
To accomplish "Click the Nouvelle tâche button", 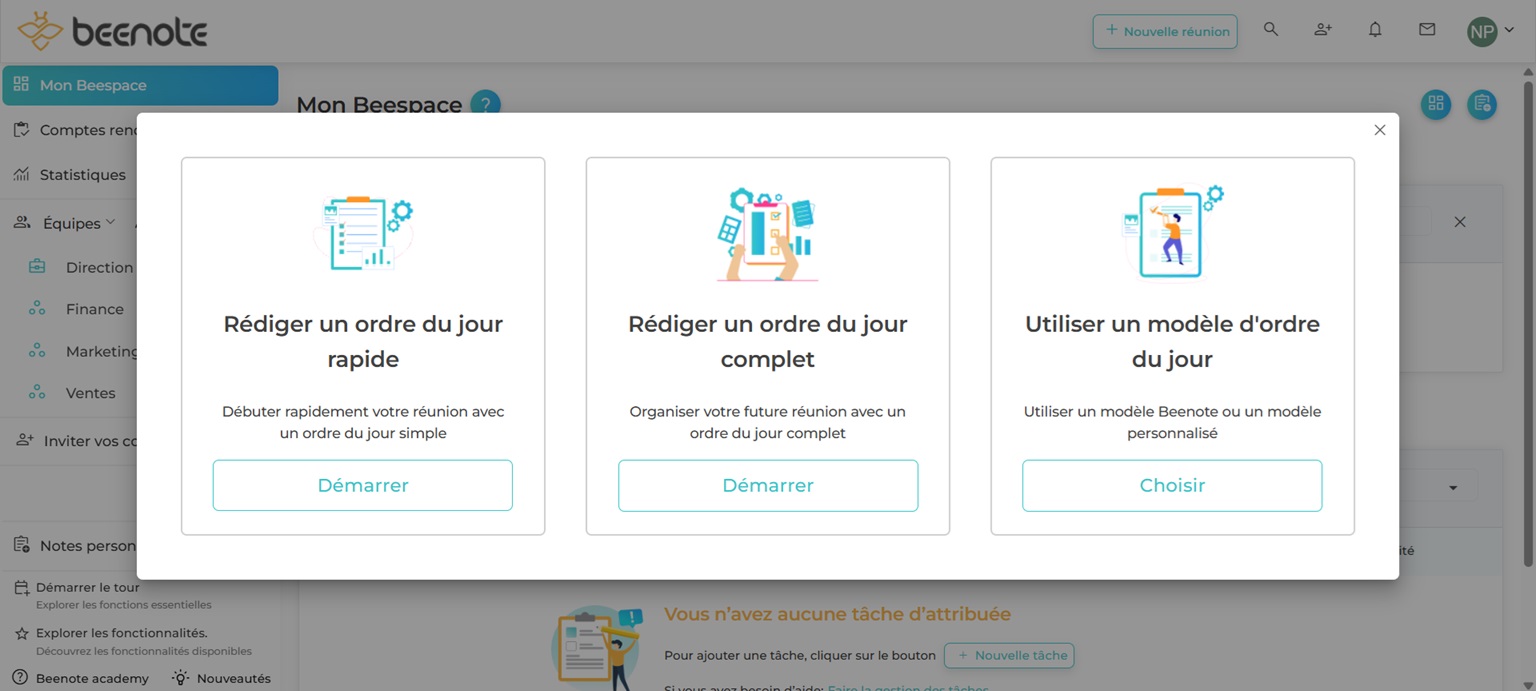I will pyautogui.click(x=1009, y=655).
